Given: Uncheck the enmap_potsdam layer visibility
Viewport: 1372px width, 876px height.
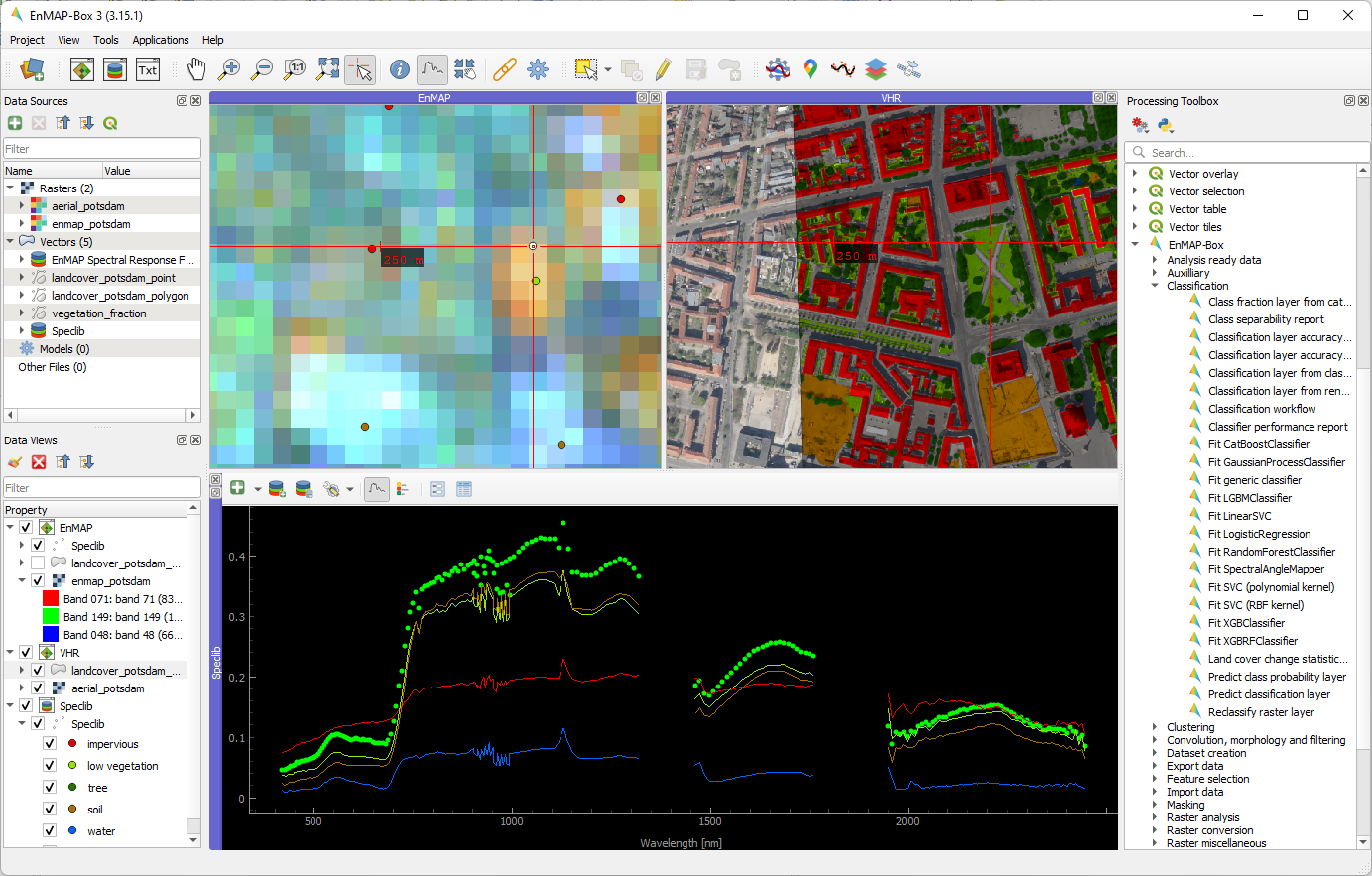Looking at the screenshot, I should tap(38, 581).
